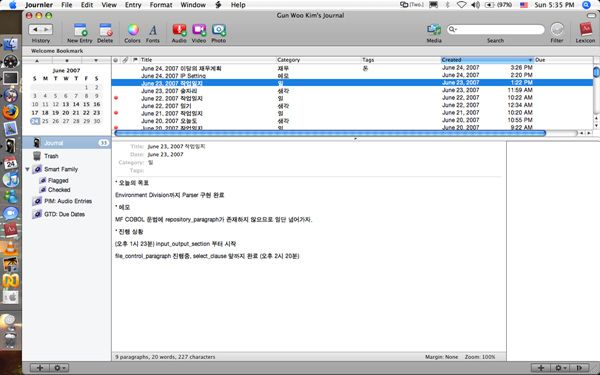The width and height of the screenshot is (600, 375).
Task: Click the volume icon in menu bar
Action: point(476,5)
